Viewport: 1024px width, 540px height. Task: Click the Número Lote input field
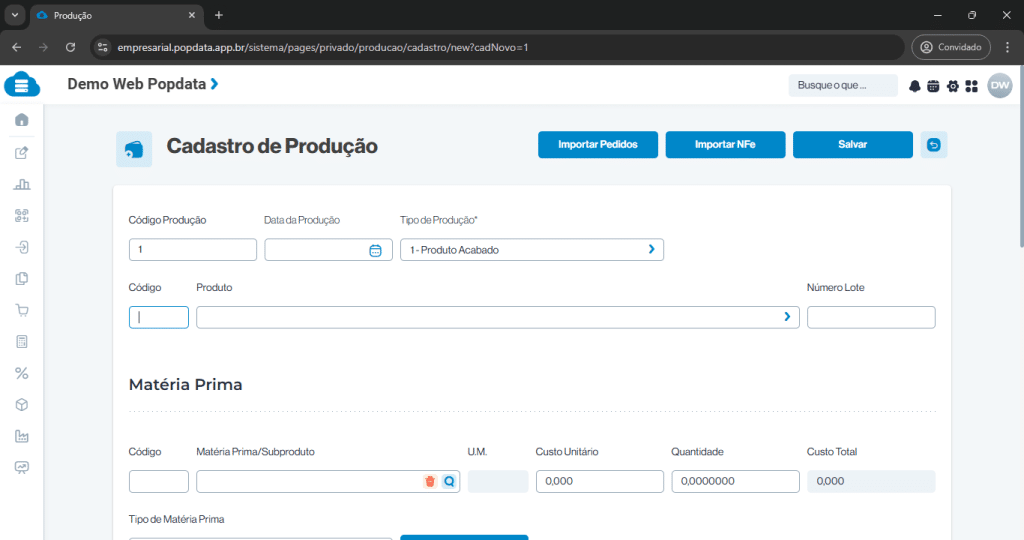[870, 317]
